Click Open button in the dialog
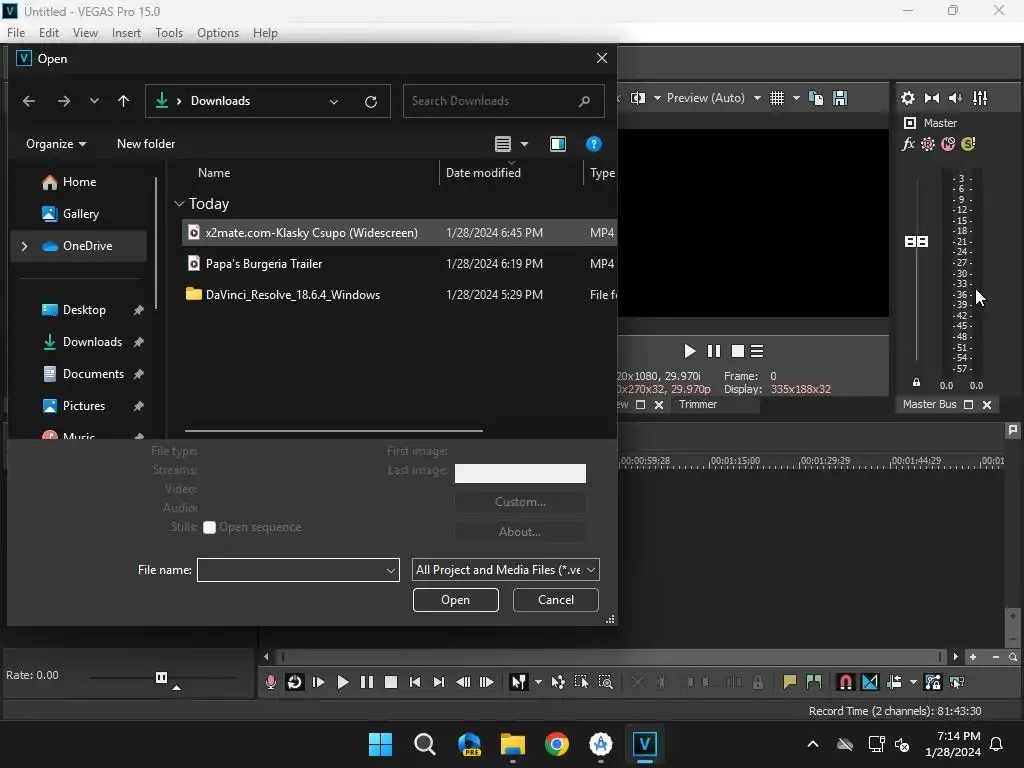1024x768 pixels. click(x=455, y=600)
